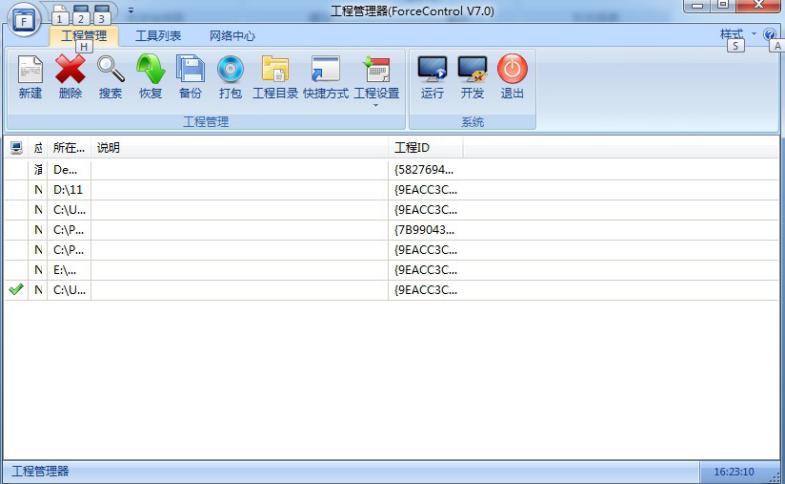This screenshot has width=785, height=484.
Task: Select the project row with path De...
Action: [391, 170]
